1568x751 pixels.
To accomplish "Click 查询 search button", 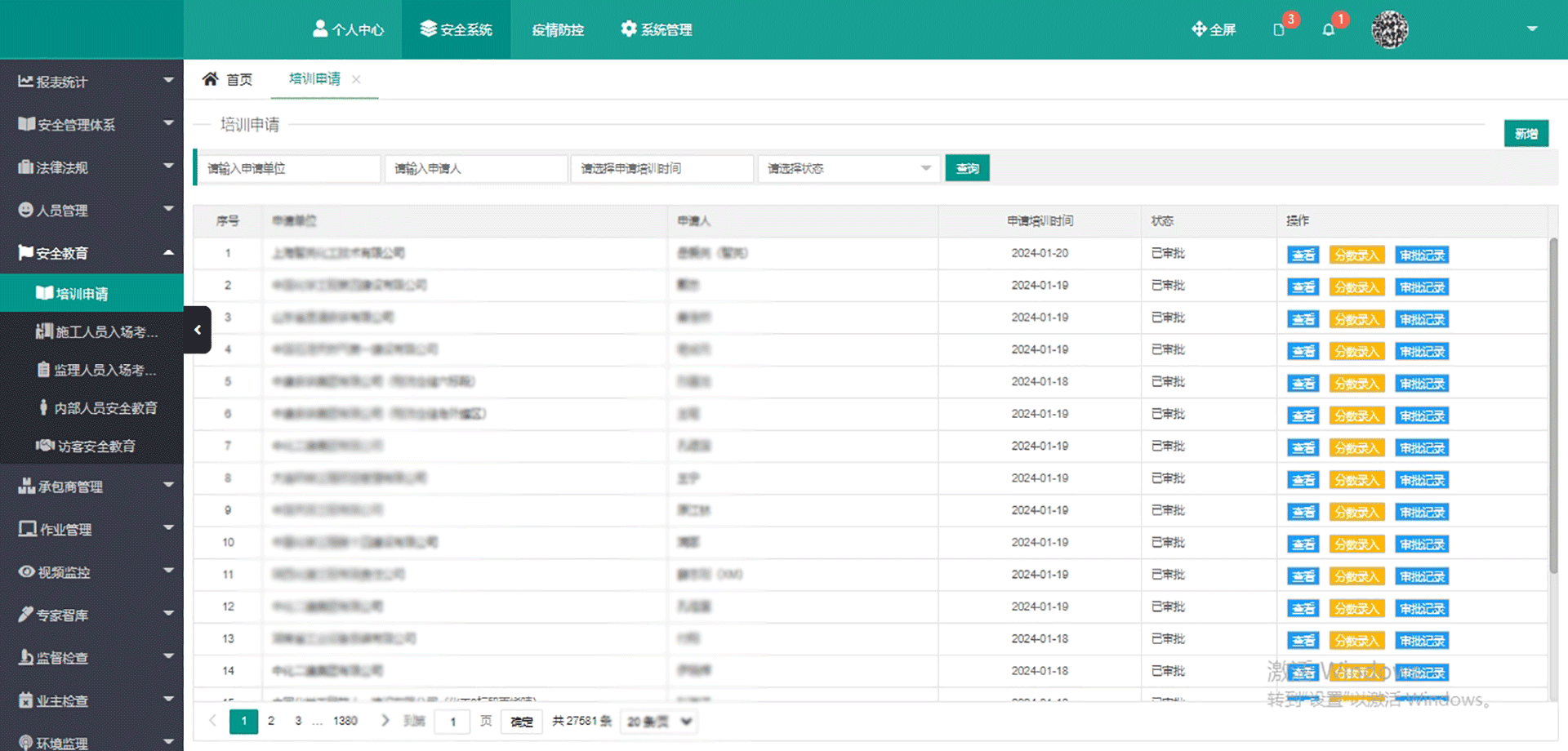I will pos(967,168).
